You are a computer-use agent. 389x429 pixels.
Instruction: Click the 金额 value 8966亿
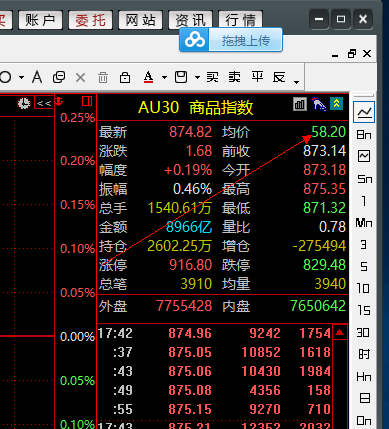click(x=189, y=227)
